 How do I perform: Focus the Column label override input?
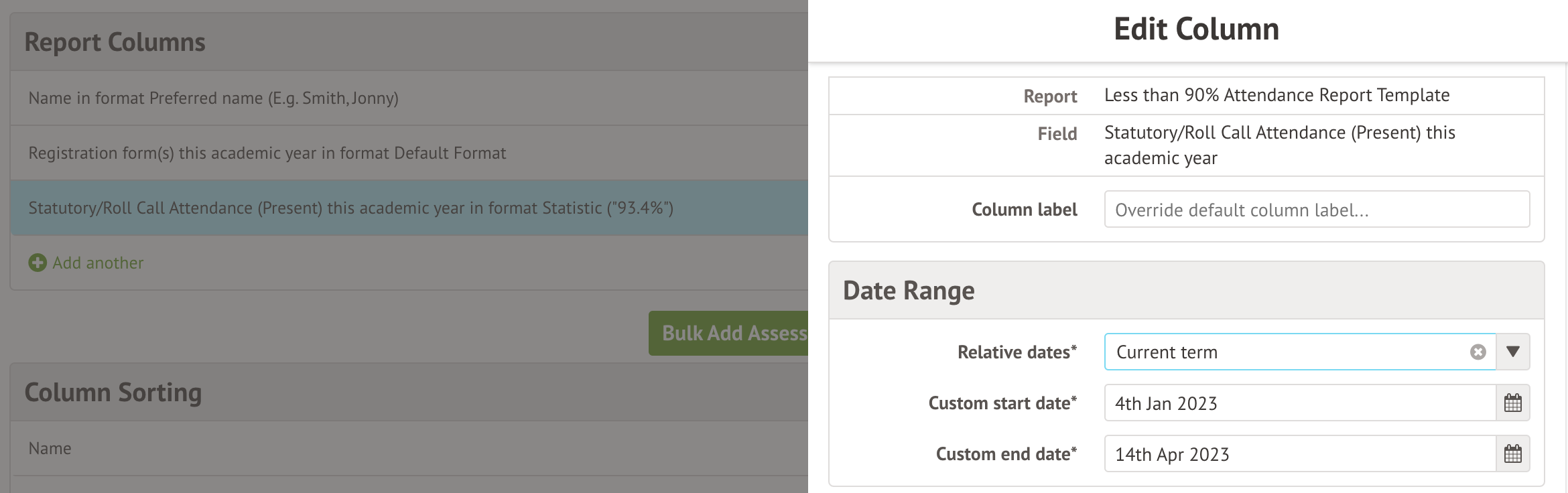[1316, 210]
